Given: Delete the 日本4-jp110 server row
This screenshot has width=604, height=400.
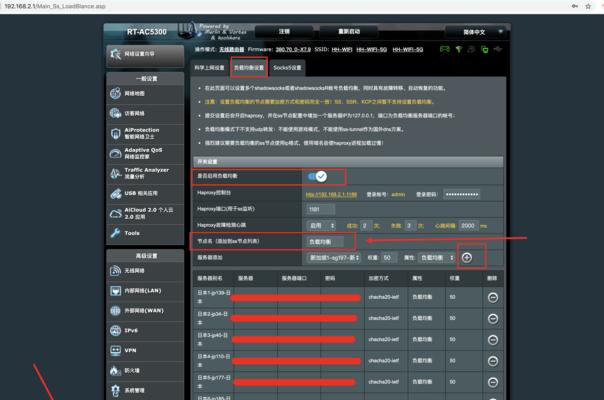Looking at the screenshot, I should point(493,361).
